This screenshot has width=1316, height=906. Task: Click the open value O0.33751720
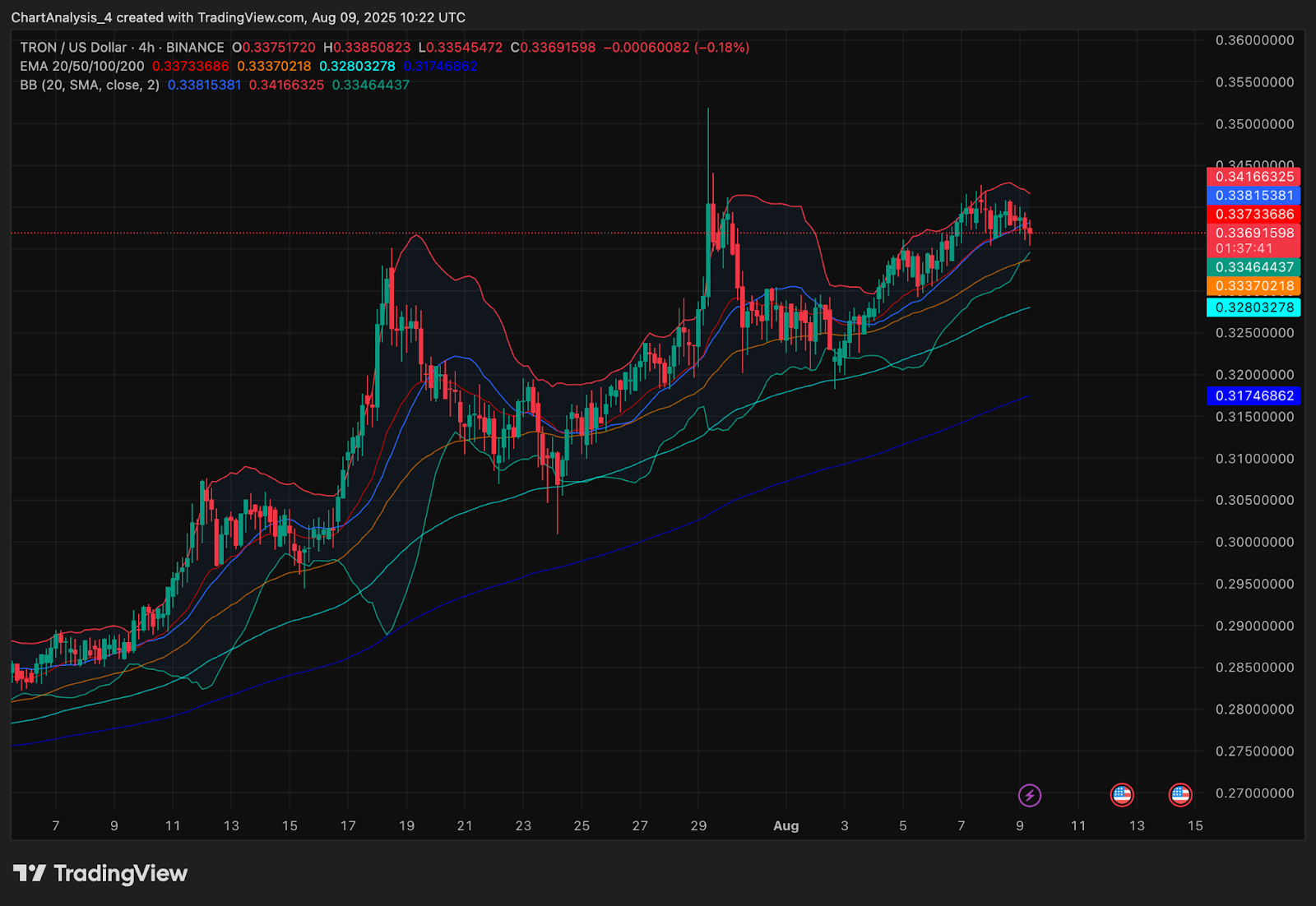pos(274,48)
